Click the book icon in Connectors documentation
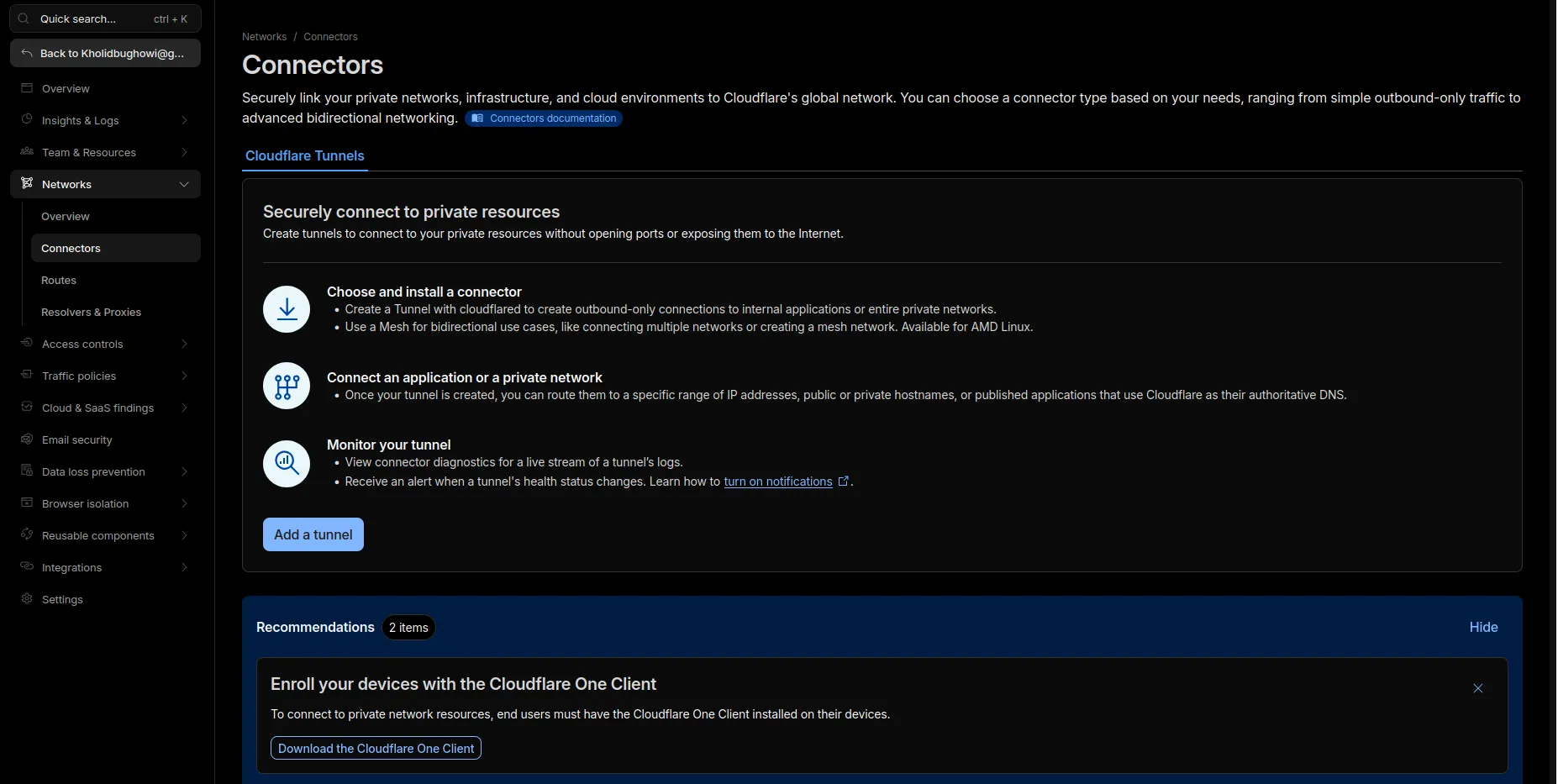The height and width of the screenshot is (784, 1558). point(477,118)
